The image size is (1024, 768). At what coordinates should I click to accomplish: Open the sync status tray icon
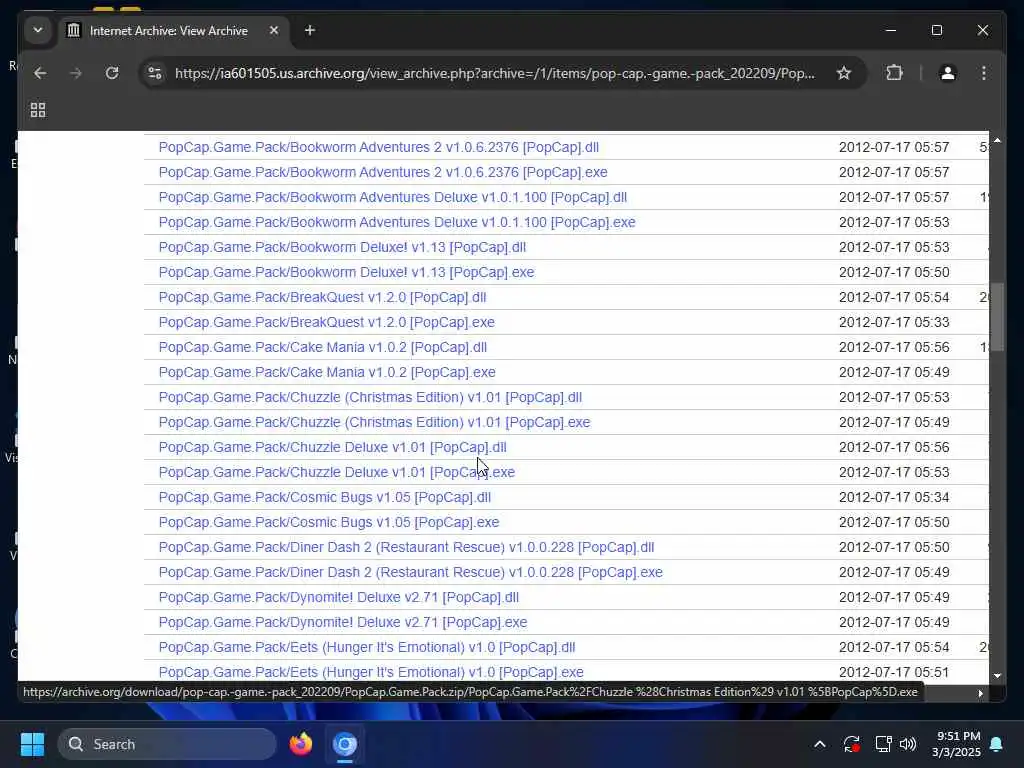click(852, 744)
